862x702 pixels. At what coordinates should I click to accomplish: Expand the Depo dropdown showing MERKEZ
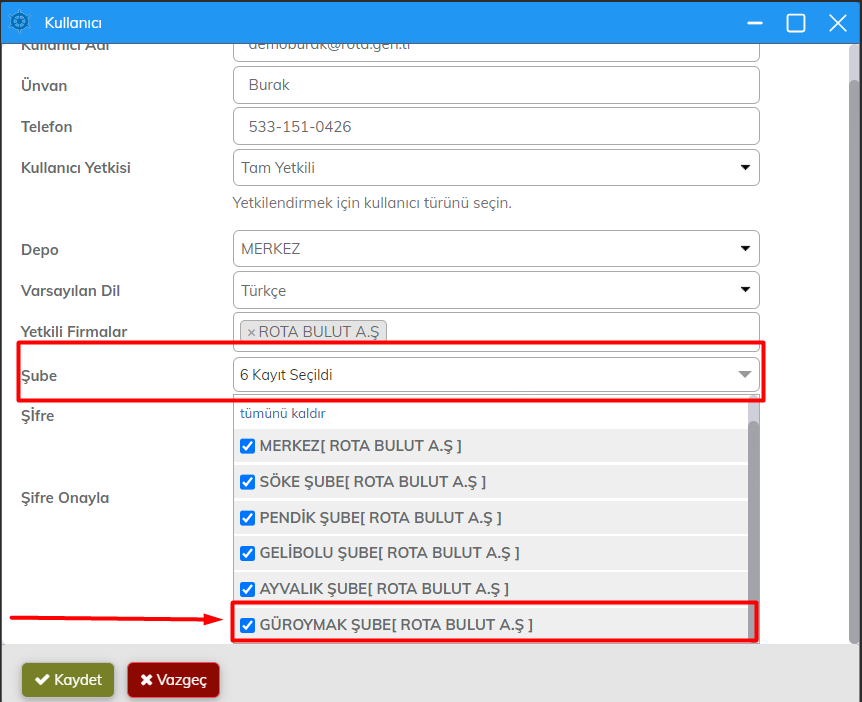click(x=495, y=249)
